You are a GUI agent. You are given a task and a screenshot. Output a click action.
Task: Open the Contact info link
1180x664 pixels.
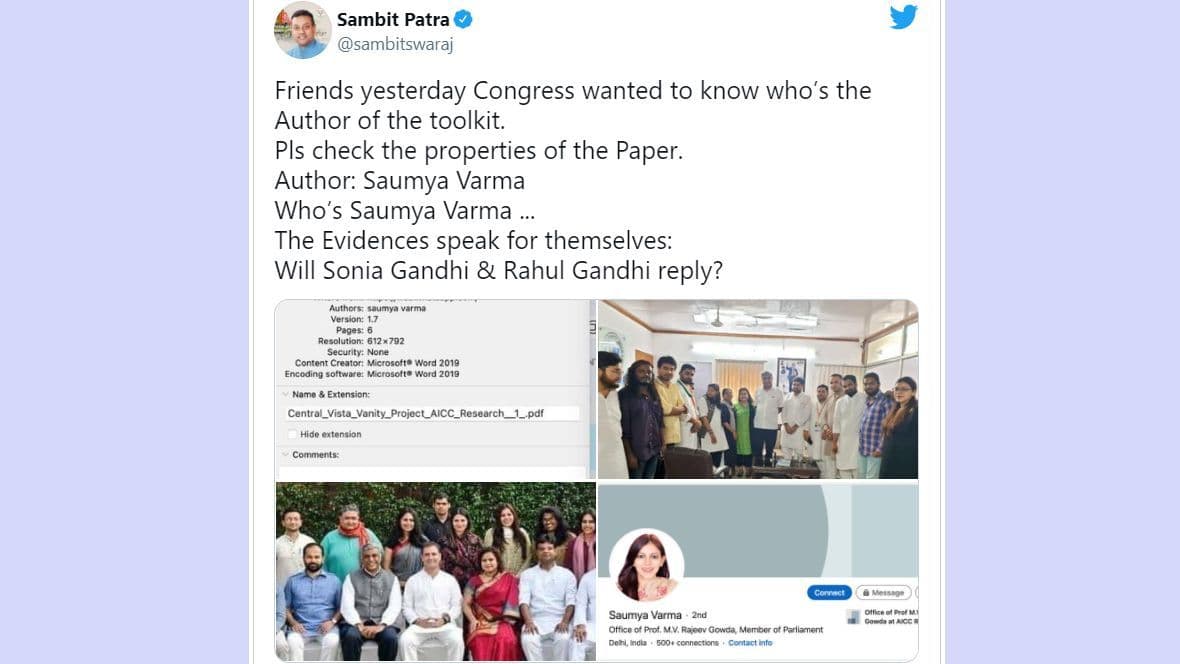tap(750, 643)
